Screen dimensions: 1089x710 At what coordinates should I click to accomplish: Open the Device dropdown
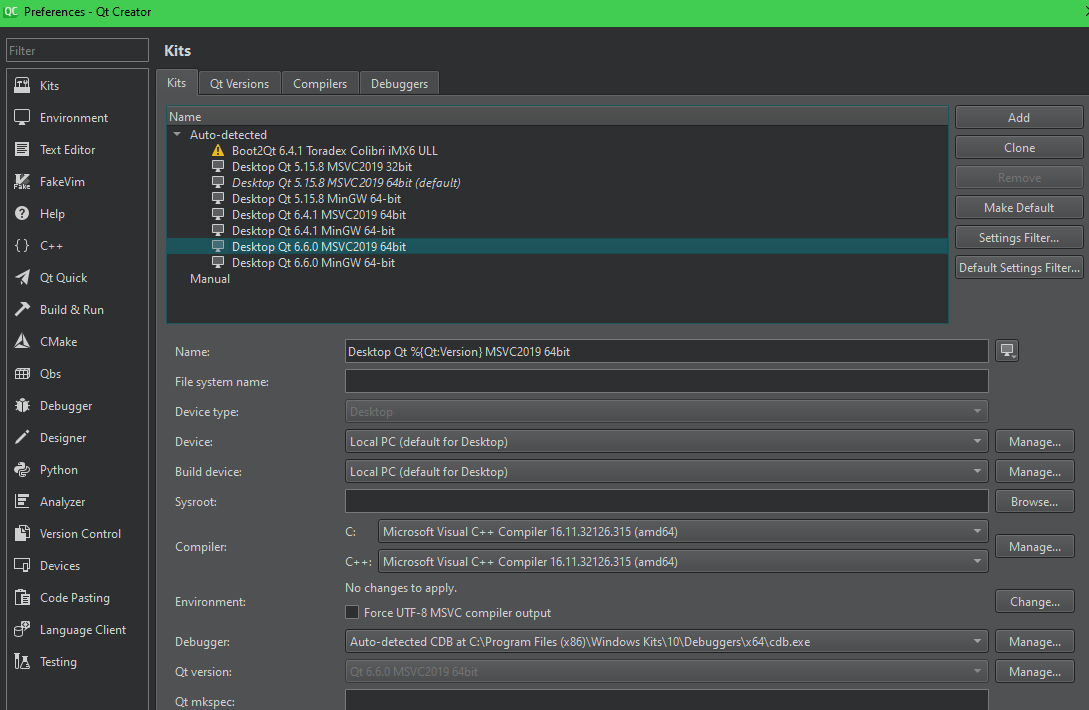tap(666, 441)
